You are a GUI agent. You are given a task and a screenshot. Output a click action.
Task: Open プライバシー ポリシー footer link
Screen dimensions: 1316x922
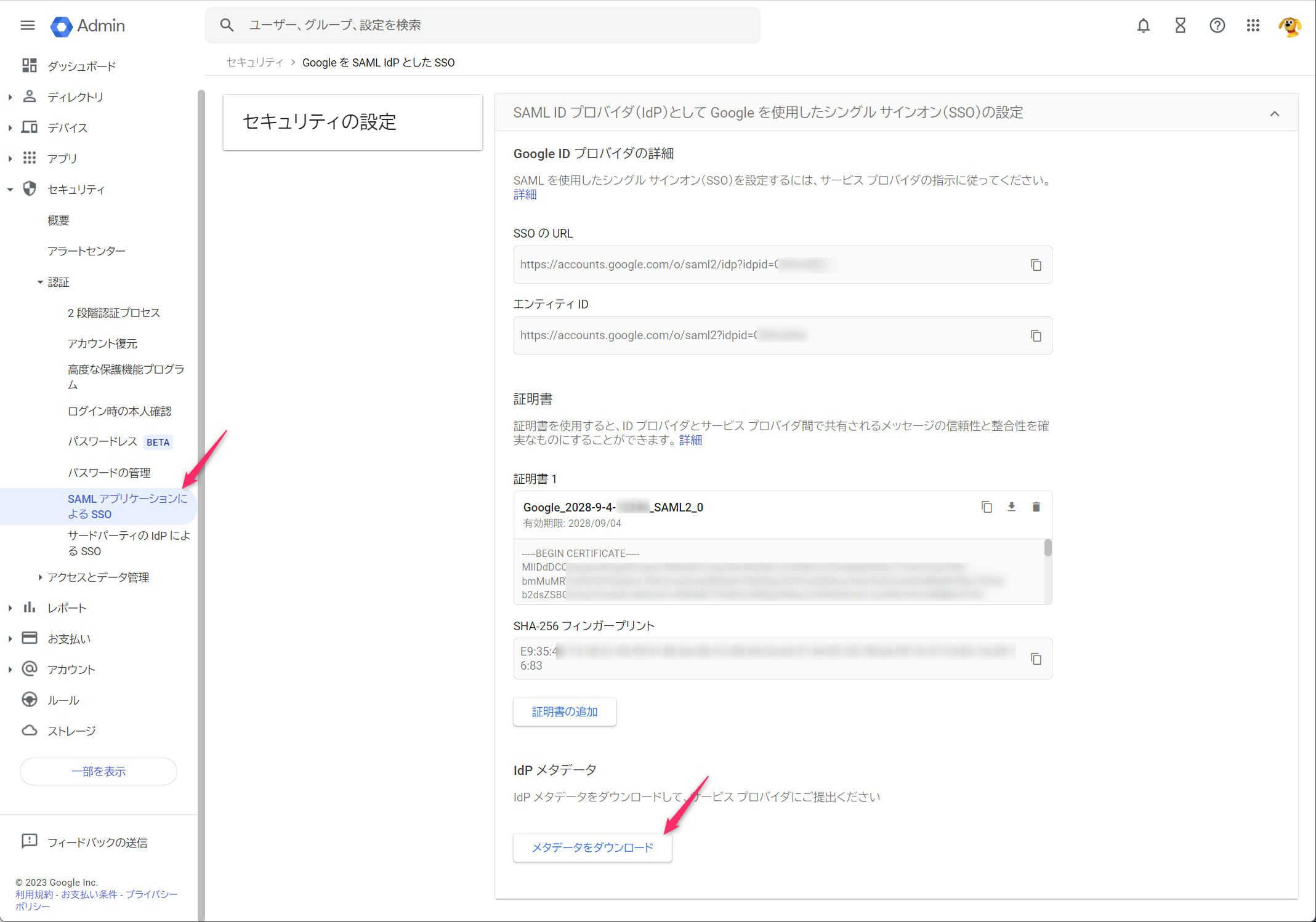(x=151, y=894)
